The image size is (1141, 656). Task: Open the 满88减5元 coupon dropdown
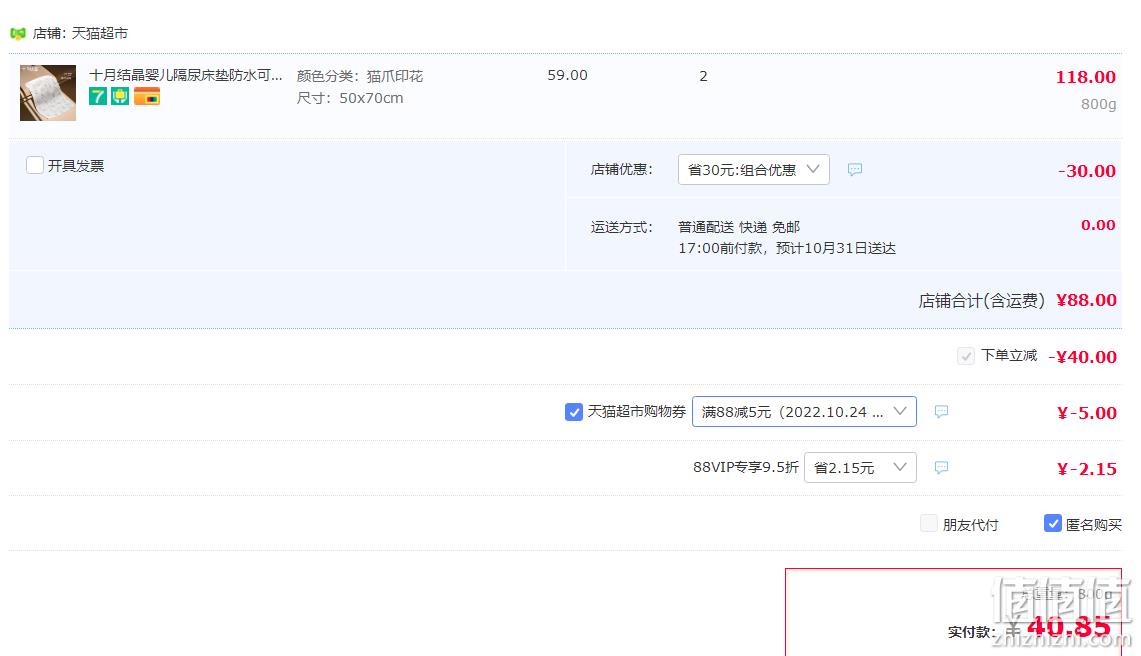[804, 412]
